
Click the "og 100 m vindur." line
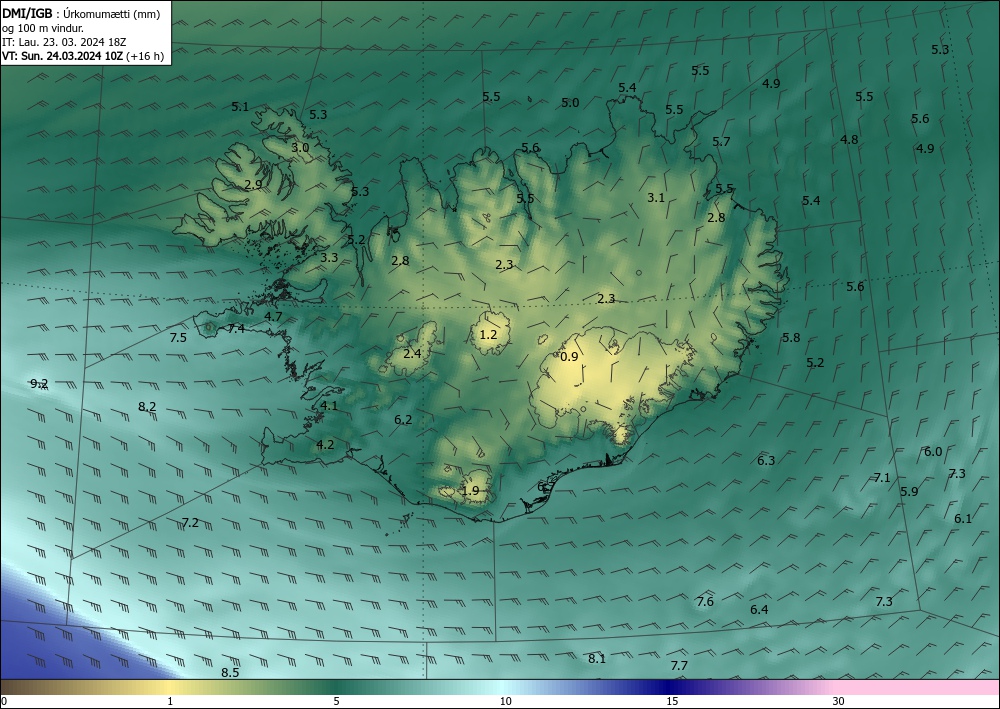point(43,28)
